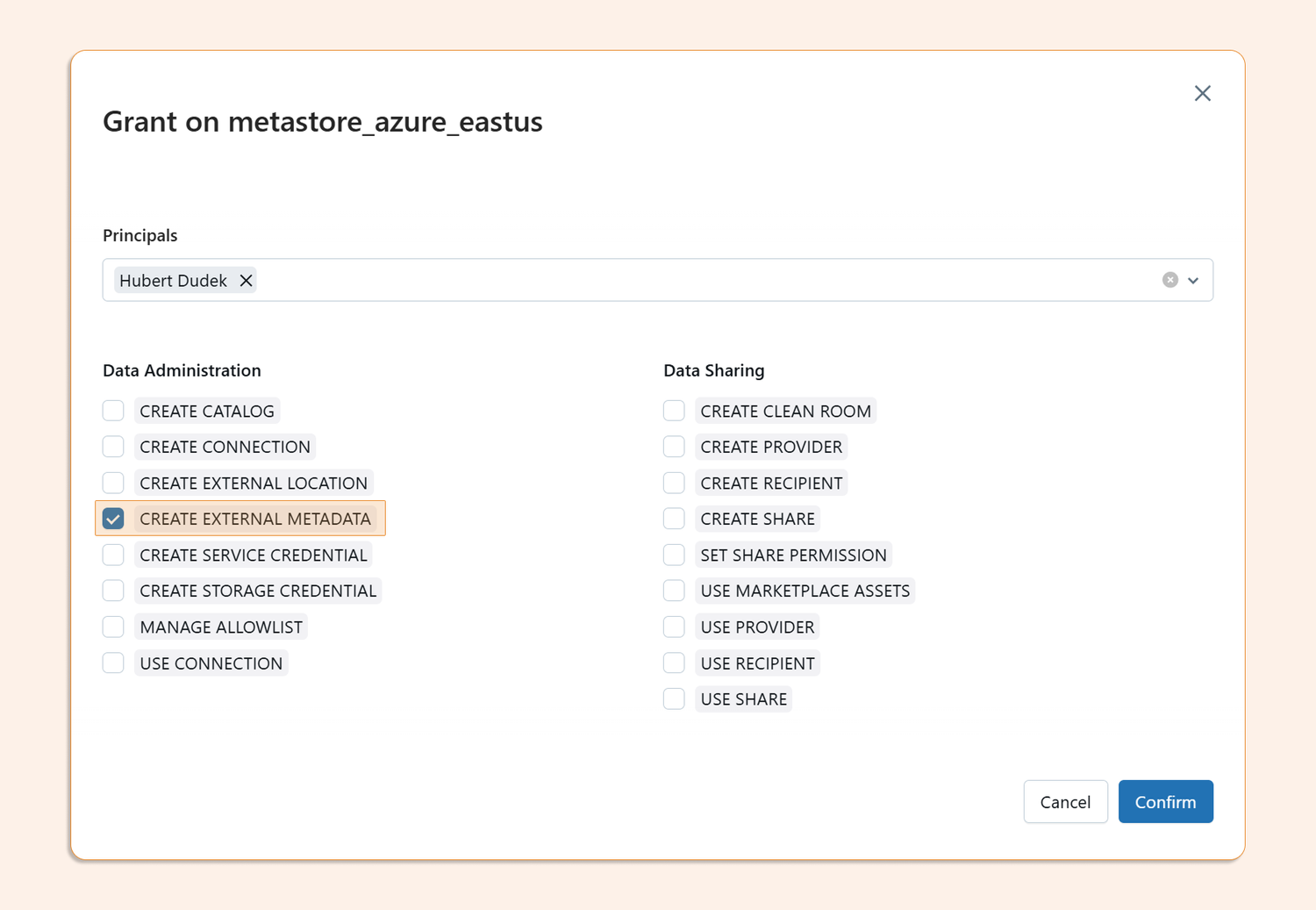Check CREATE CLEAN ROOM permission
Screen dimensions: 1316x910
[674, 410]
